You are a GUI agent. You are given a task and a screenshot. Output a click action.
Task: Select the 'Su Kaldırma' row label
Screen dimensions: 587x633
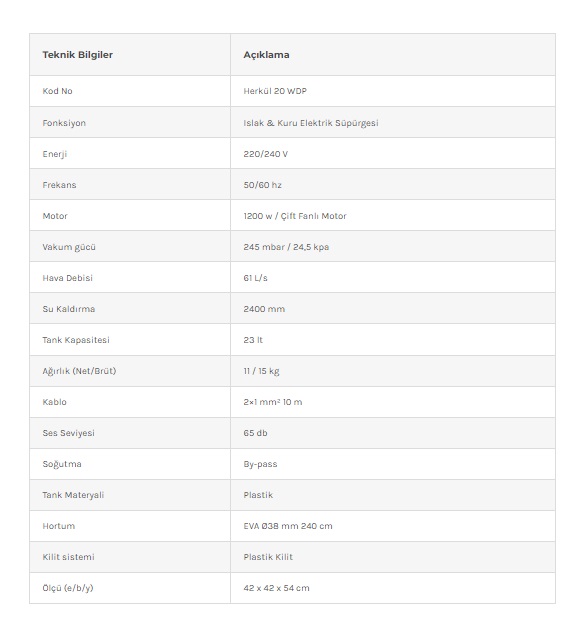tap(69, 309)
